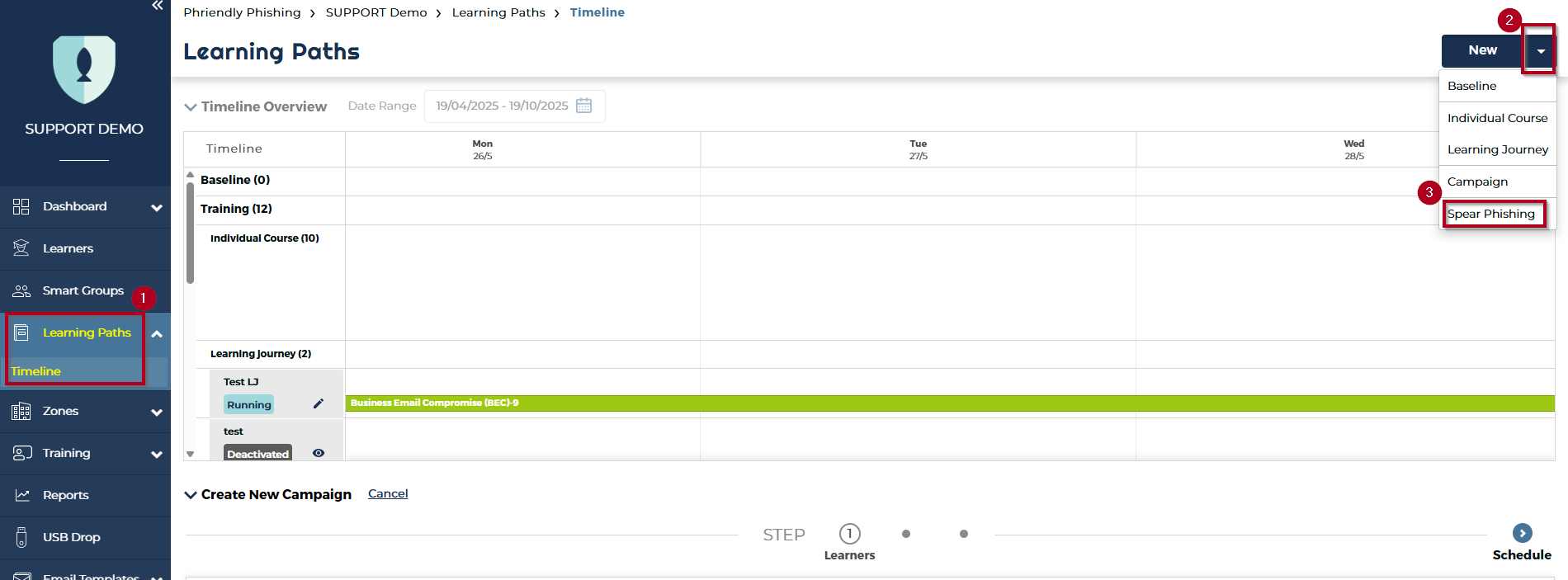The height and width of the screenshot is (580, 1568).
Task: Expand the Zones sidebar menu
Action: point(156,412)
